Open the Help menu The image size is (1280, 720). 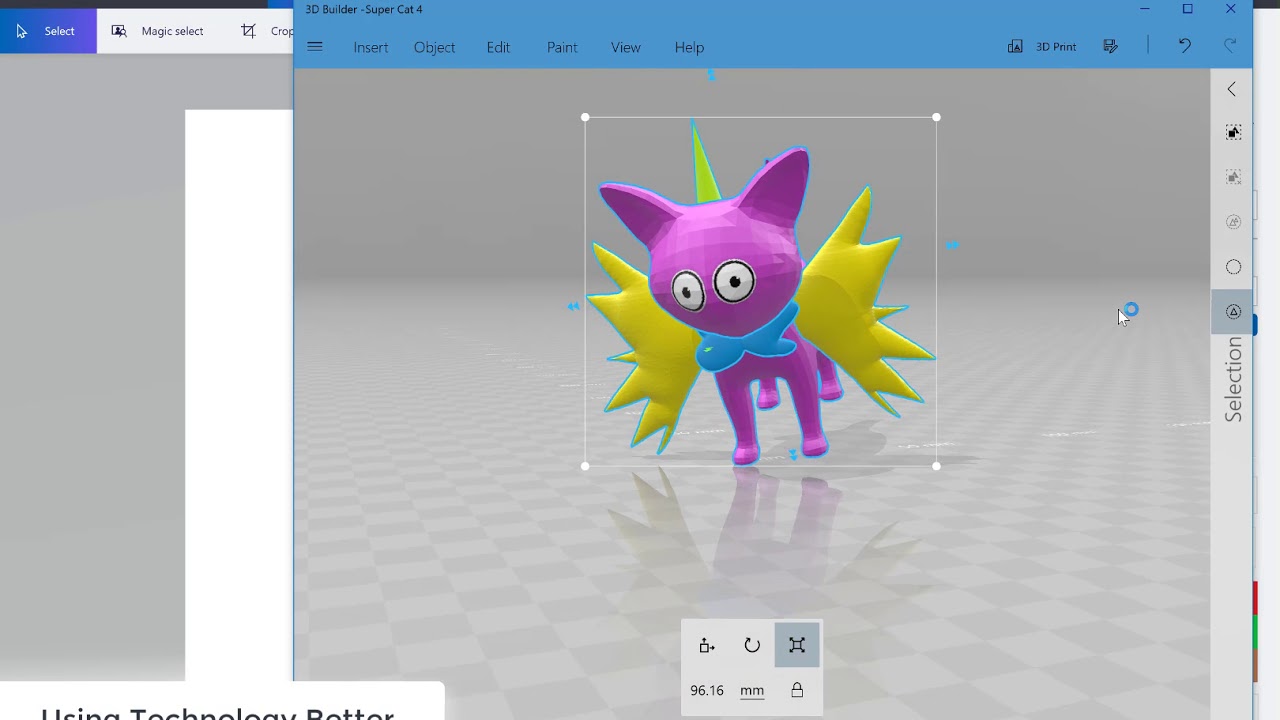pos(689,47)
